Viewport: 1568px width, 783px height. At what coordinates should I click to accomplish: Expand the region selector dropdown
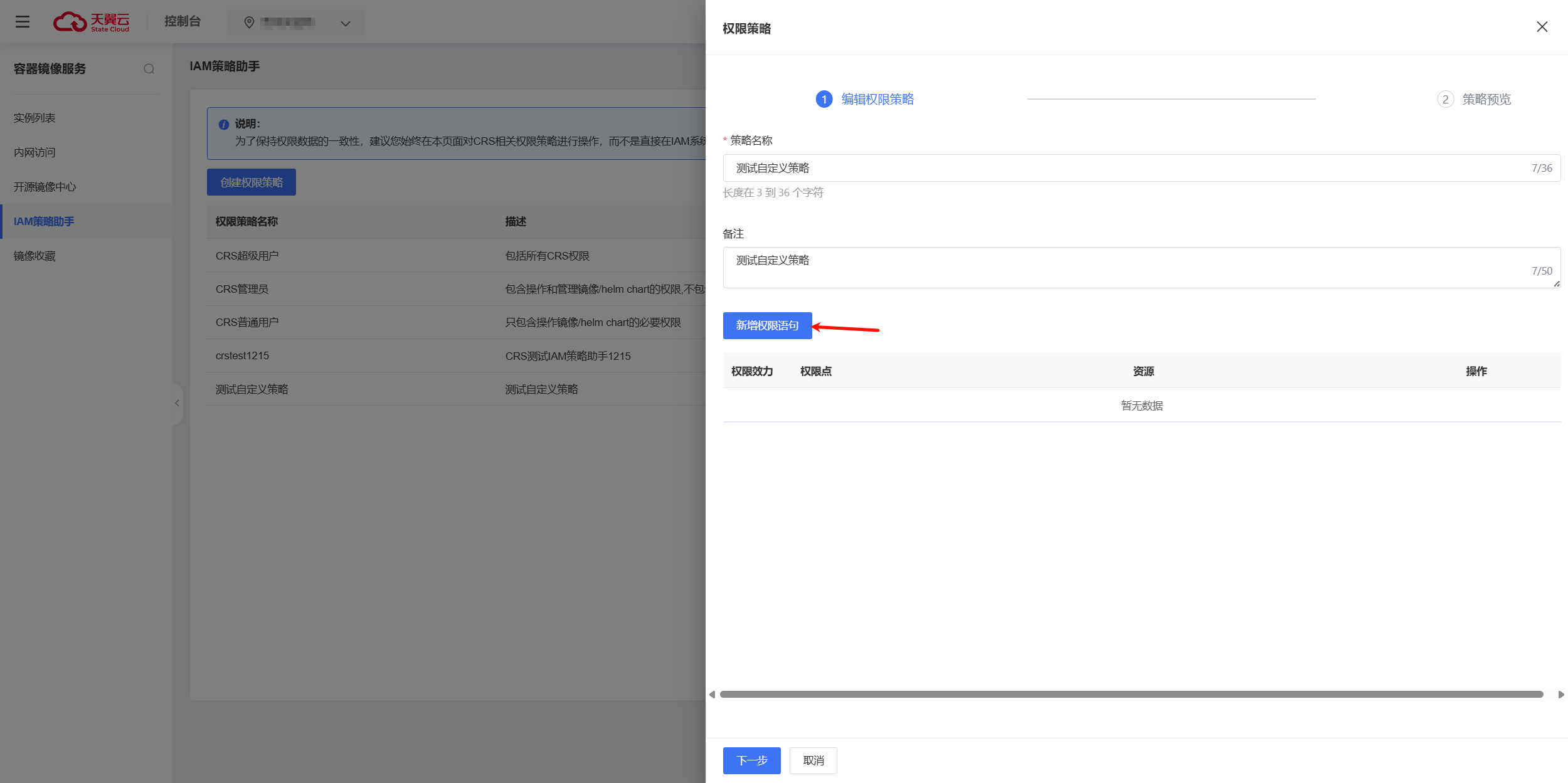pyautogui.click(x=345, y=24)
